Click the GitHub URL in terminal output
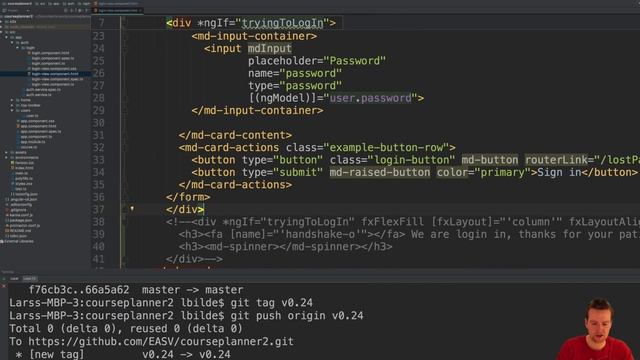Viewport: 640px width, 360px height. click(x=161, y=341)
